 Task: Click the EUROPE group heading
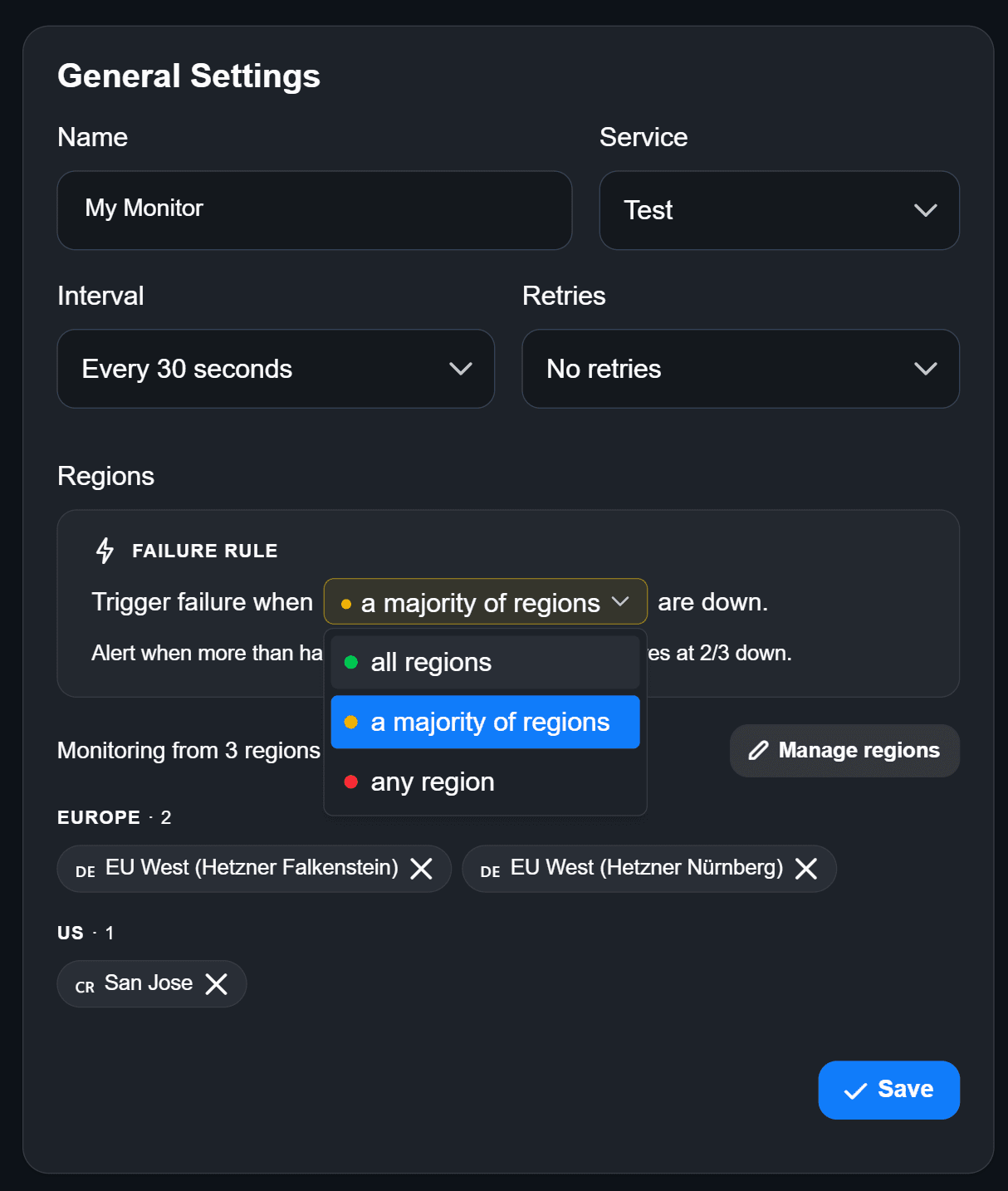tap(99, 817)
